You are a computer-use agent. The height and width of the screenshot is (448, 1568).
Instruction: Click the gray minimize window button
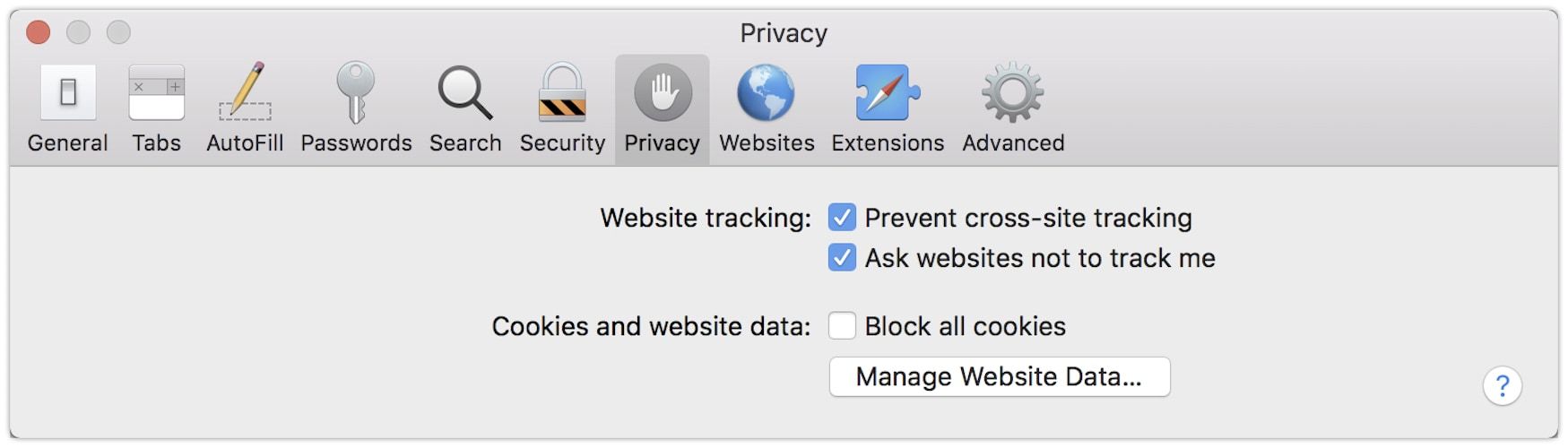(79, 33)
